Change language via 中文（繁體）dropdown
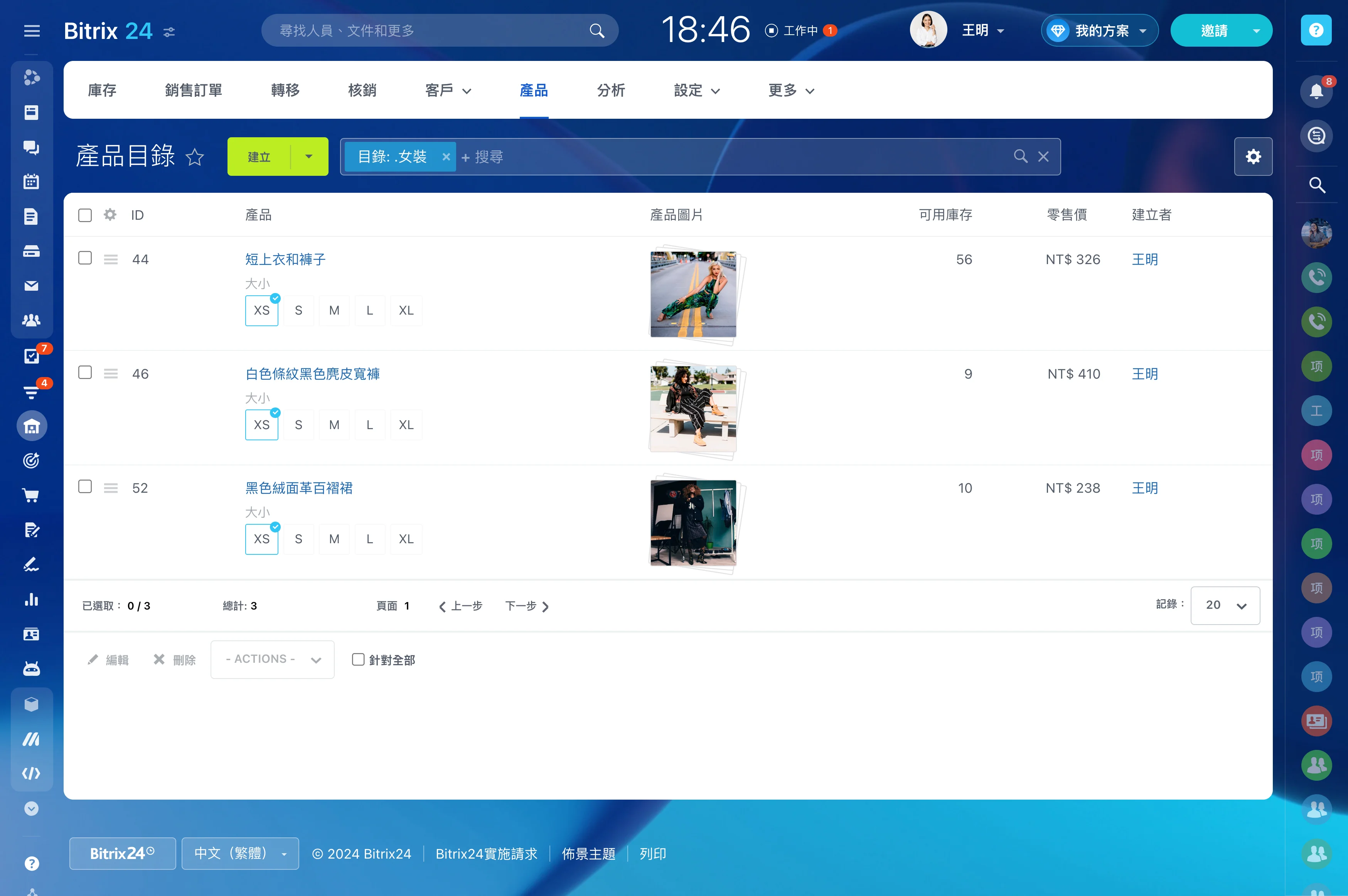This screenshot has width=1348, height=896. tap(240, 854)
